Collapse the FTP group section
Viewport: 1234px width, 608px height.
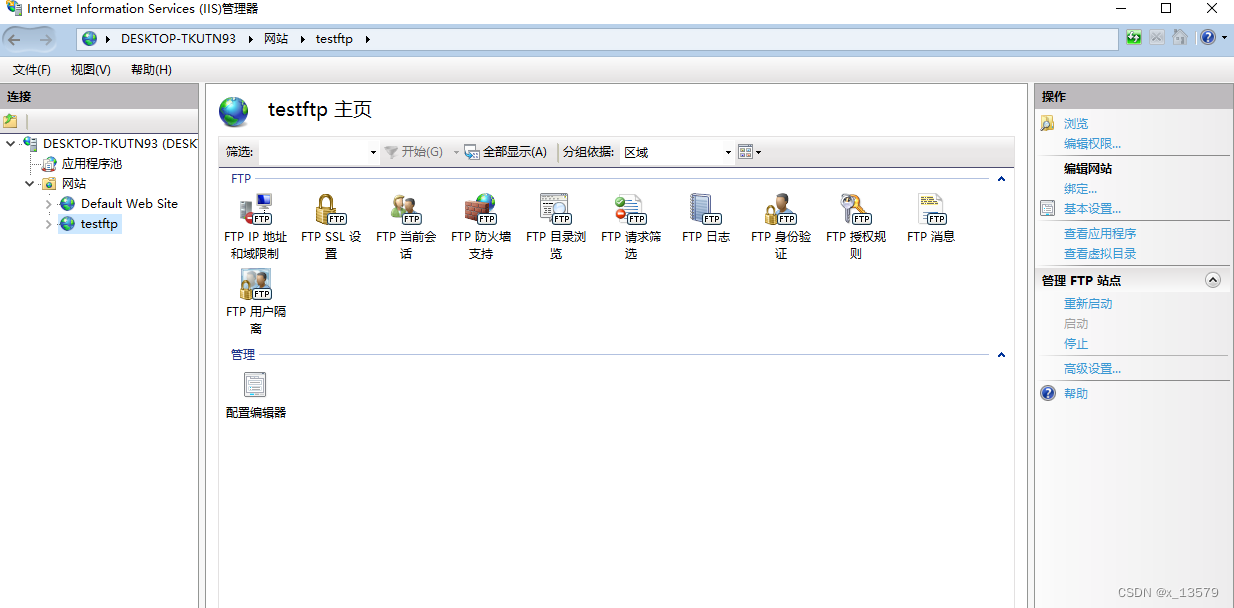pyautogui.click(x=1001, y=179)
